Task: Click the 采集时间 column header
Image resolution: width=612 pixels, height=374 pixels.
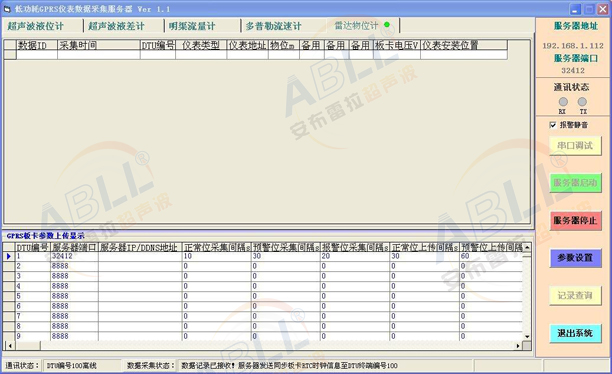Action: click(x=99, y=45)
